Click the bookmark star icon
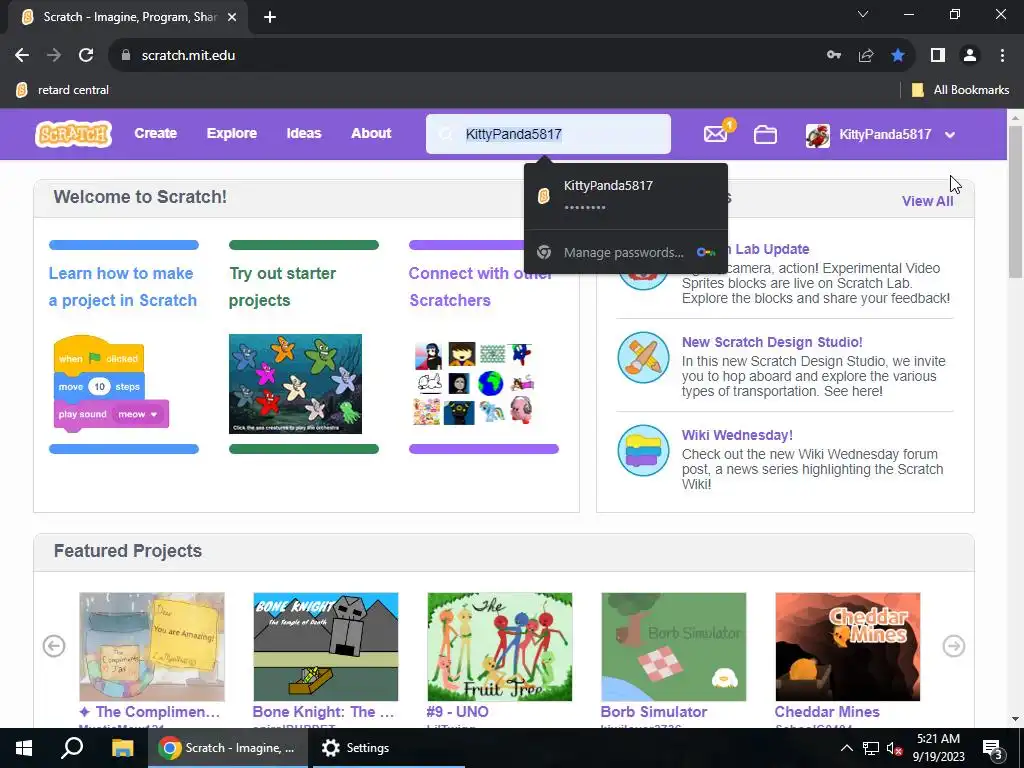The height and width of the screenshot is (768, 1024). (x=898, y=56)
